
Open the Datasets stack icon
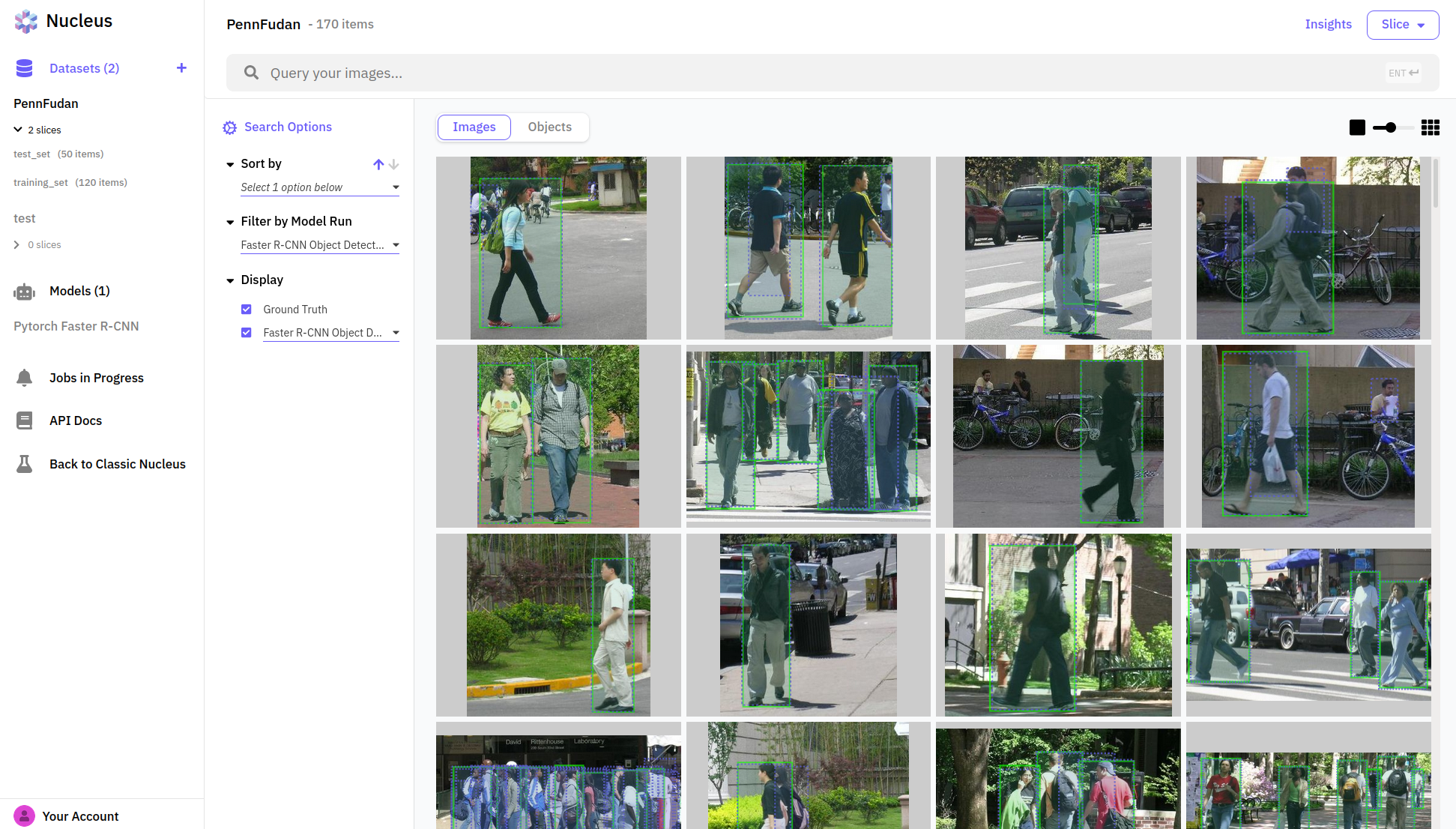pyautogui.click(x=24, y=68)
